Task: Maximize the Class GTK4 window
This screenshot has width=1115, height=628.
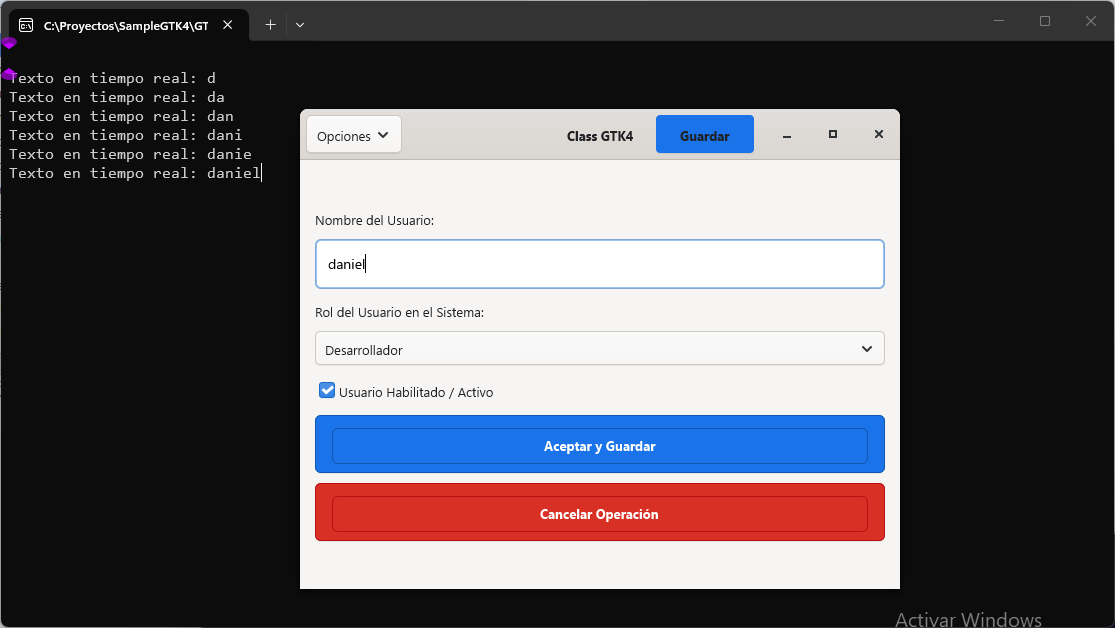Action: [833, 134]
